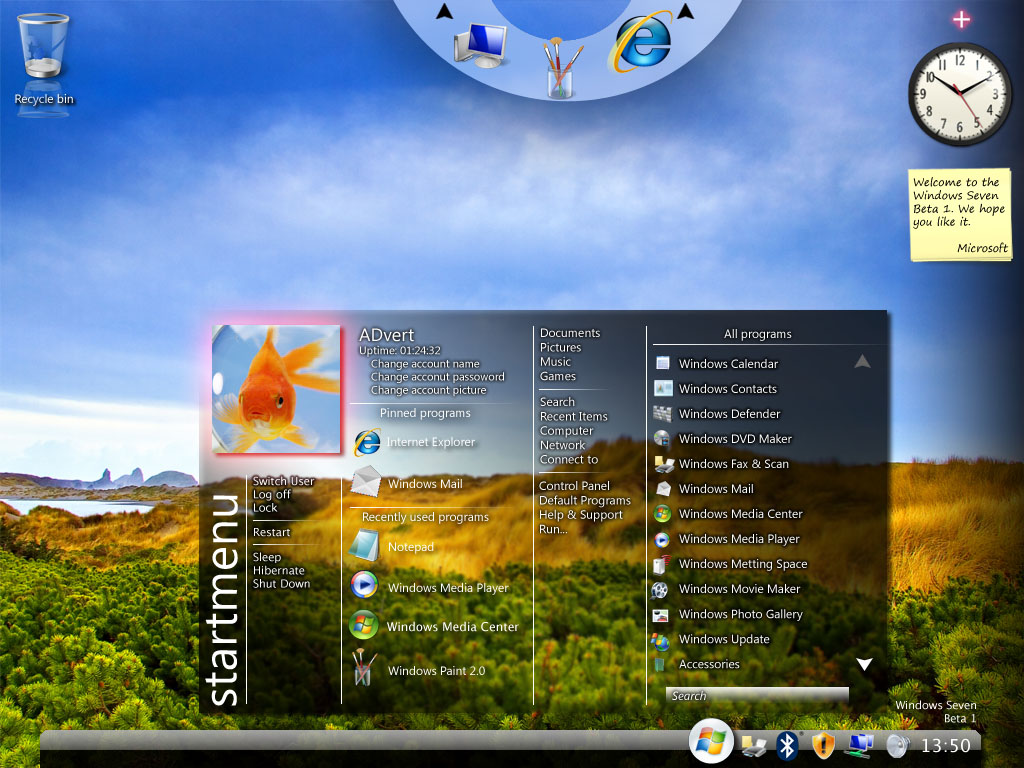Expand the Accessories folder in All programs
This screenshot has width=1024, height=768.
[x=709, y=664]
